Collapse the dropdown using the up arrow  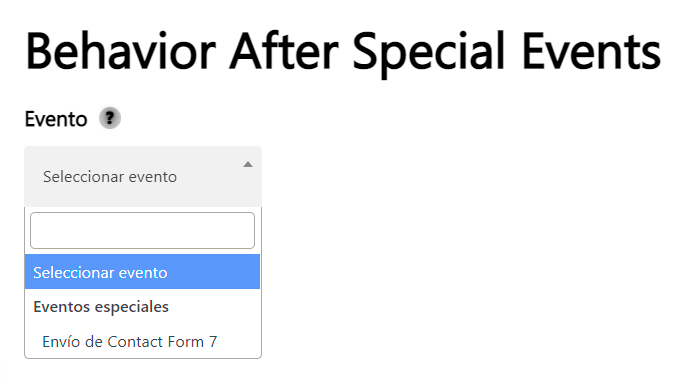(248, 164)
